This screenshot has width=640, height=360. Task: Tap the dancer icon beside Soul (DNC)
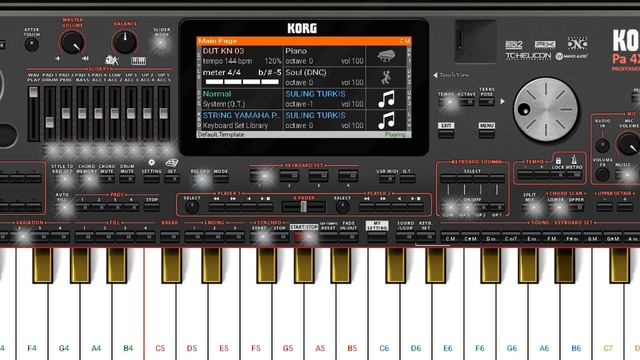(386, 77)
